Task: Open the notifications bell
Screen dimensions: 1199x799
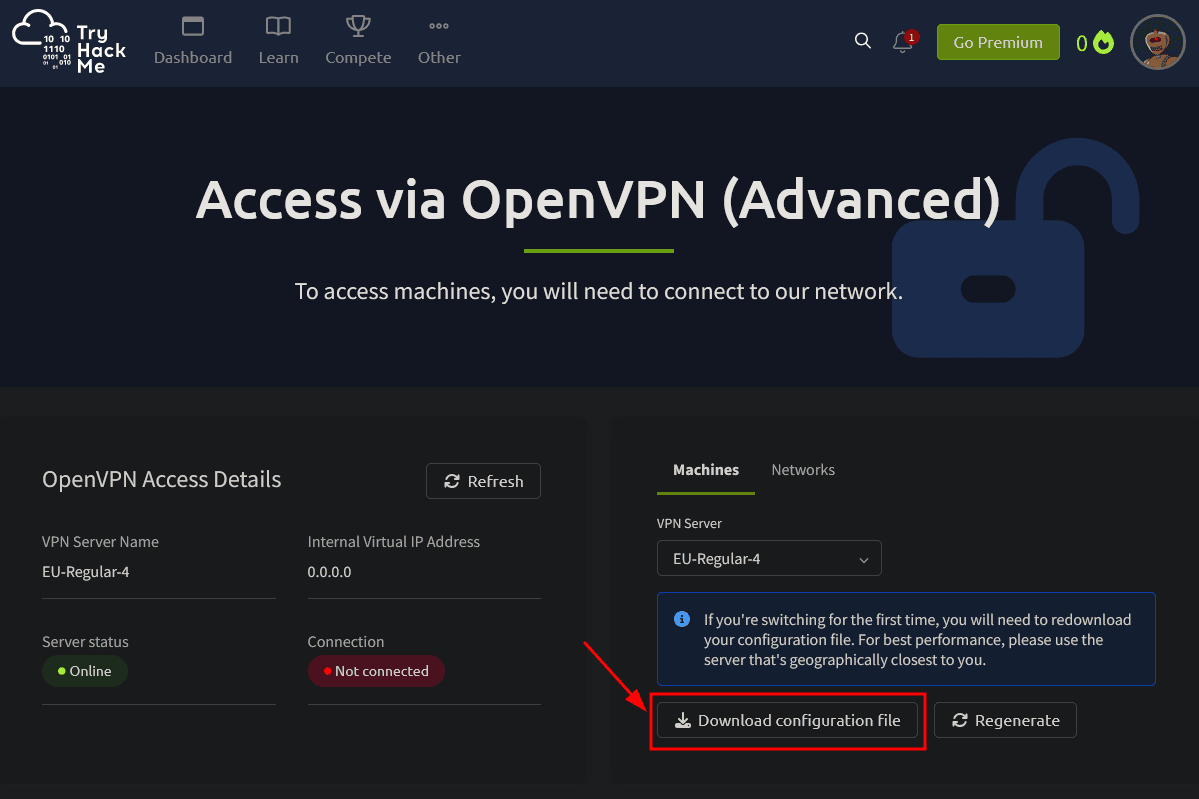Action: pyautogui.click(x=902, y=42)
